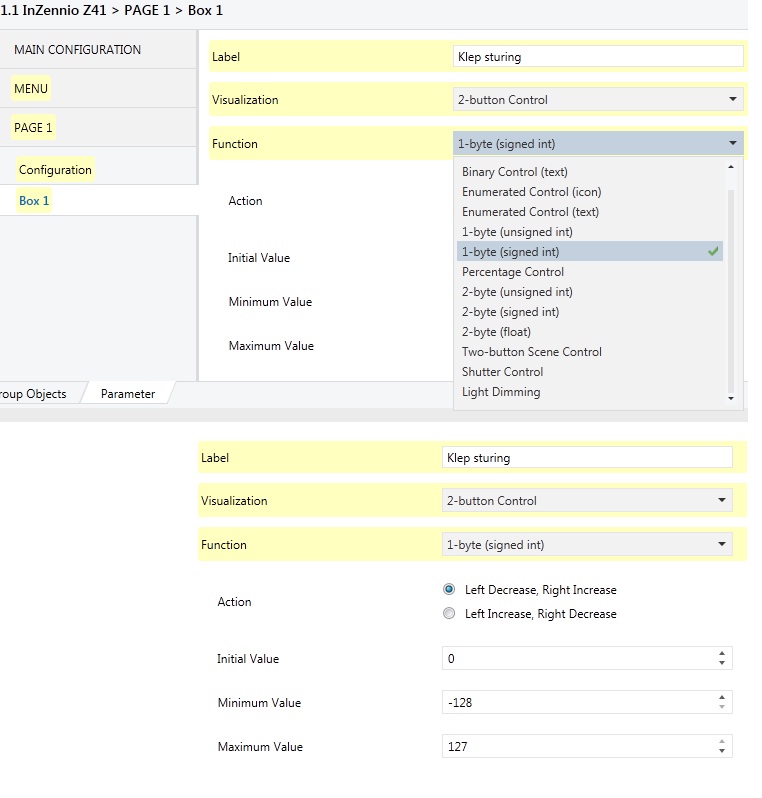Click the upper Label text field
The width and height of the screenshot is (762, 798).
598,57
